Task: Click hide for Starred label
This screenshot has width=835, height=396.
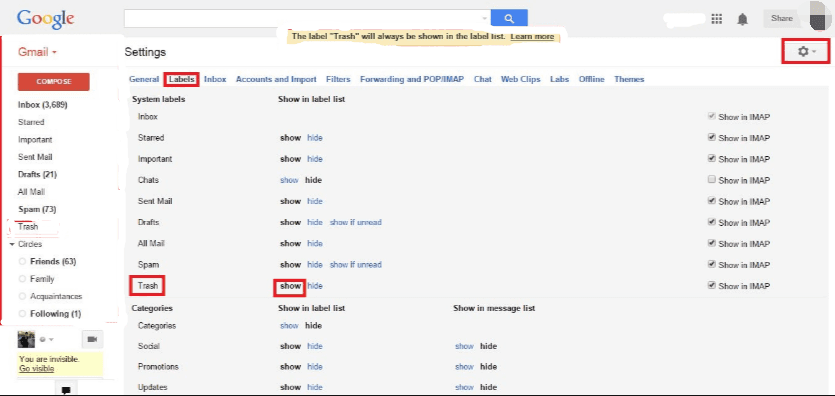Action: [x=315, y=137]
